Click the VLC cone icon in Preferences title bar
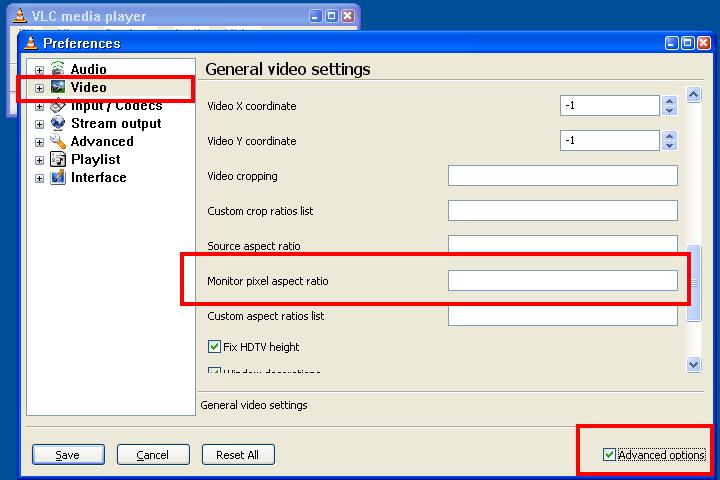 tap(30, 42)
